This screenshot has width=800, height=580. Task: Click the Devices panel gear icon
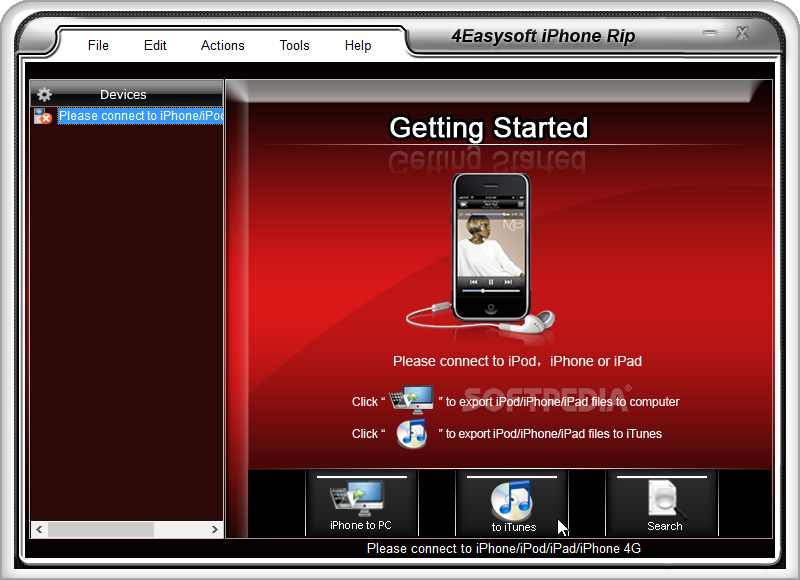pos(44,94)
